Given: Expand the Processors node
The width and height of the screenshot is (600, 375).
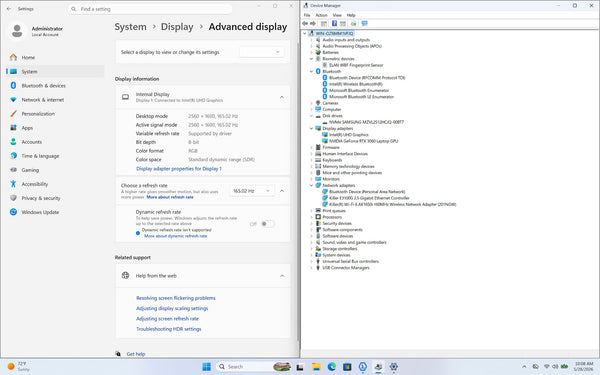Looking at the screenshot, I should point(311,217).
